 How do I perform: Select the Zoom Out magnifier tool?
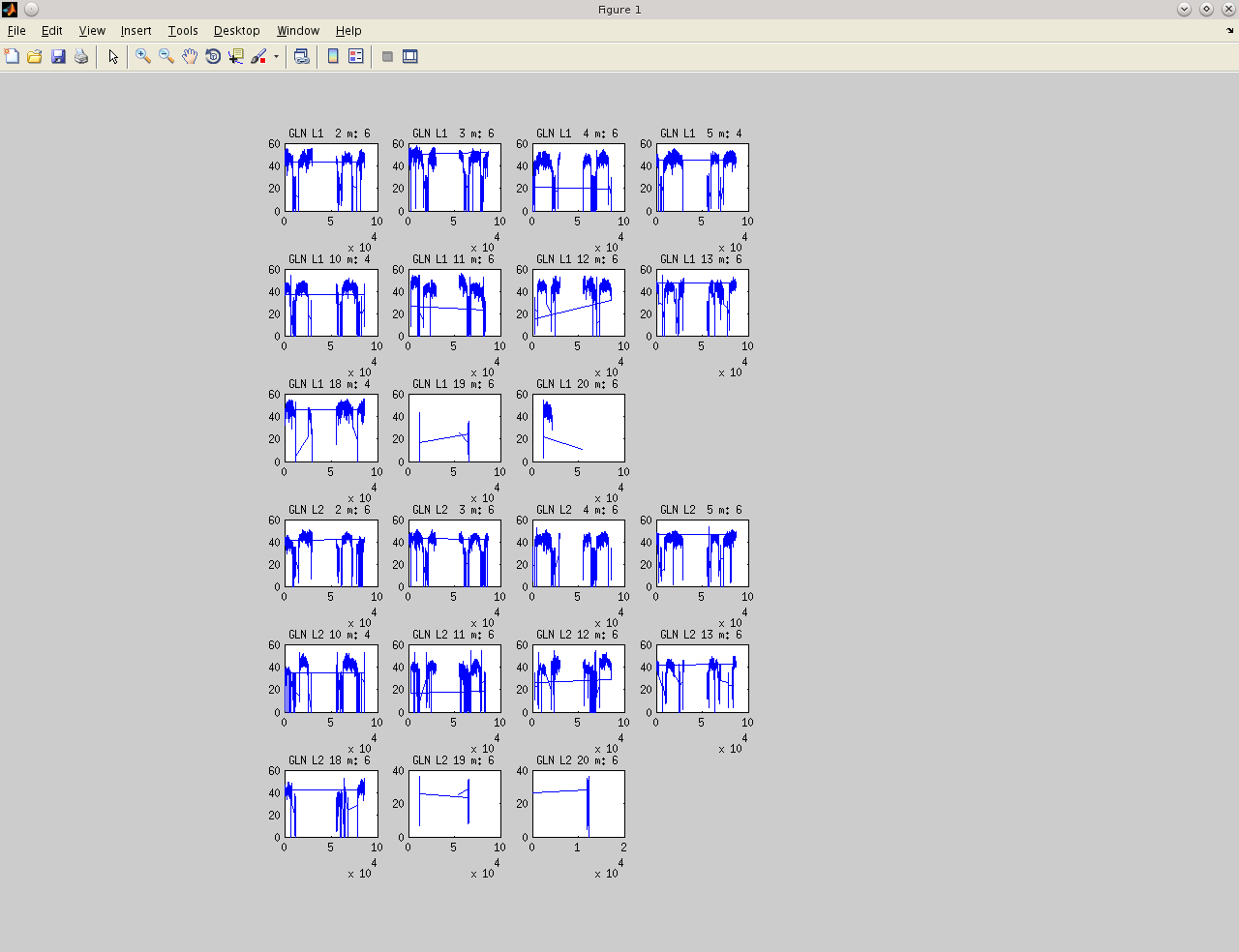pyautogui.click(x=166, y=56)
